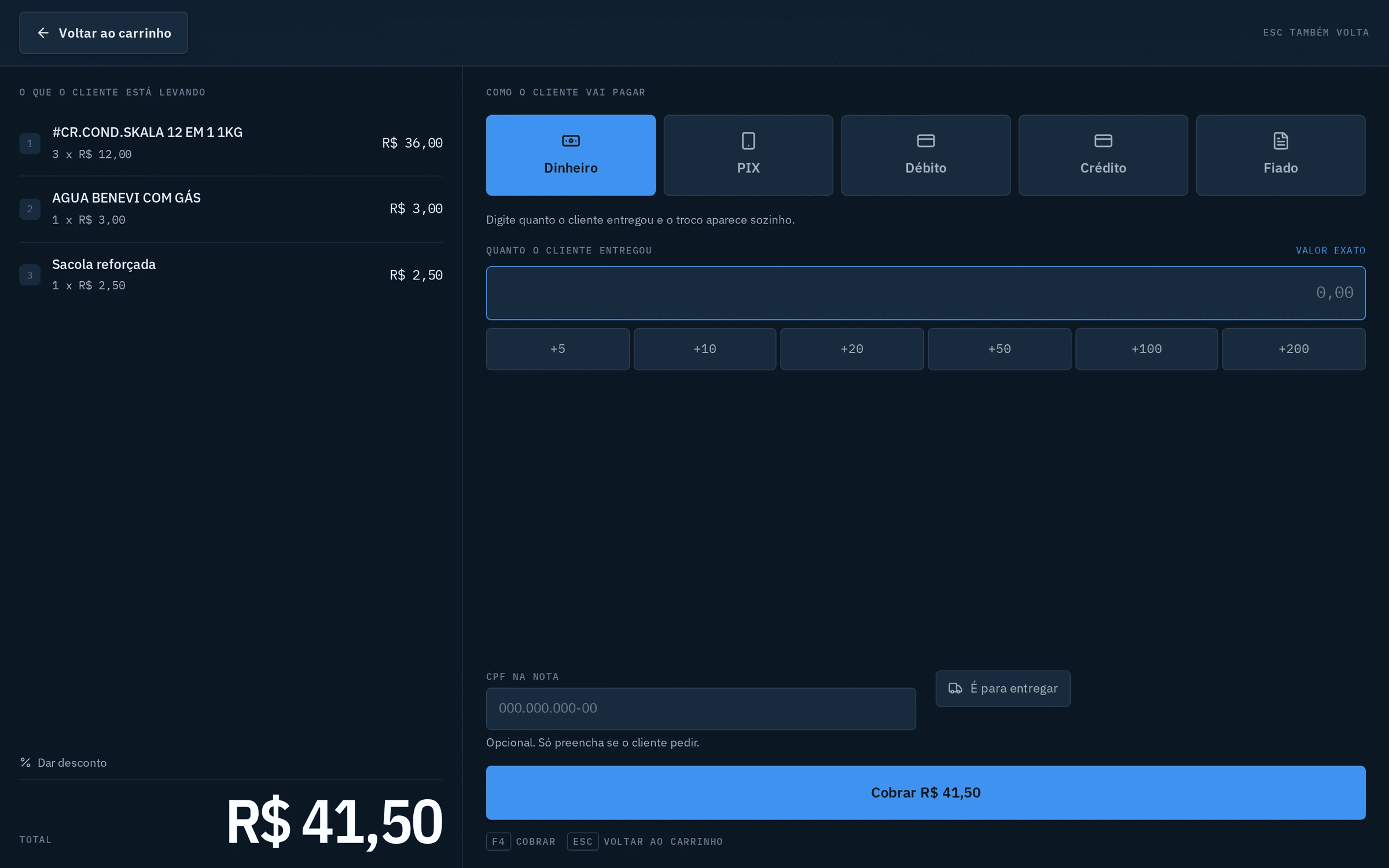Open Dar desconto option

pyautogui.click(x=63, y=763)
